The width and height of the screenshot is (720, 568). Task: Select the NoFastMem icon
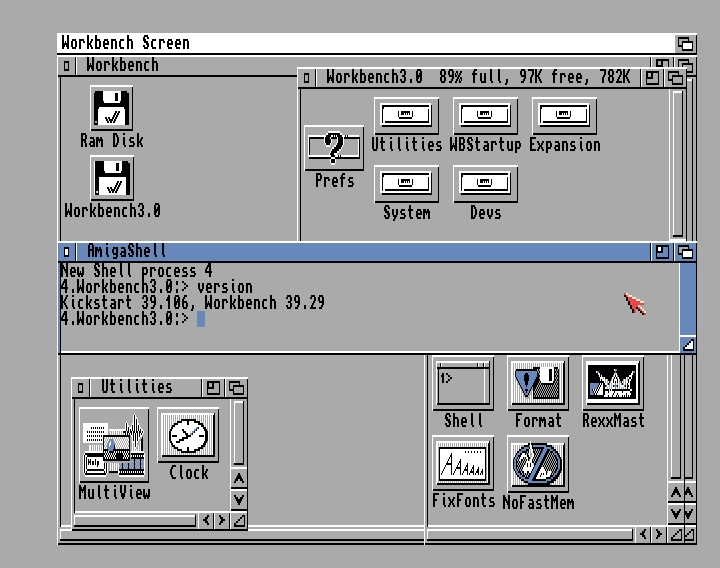(x=538, y=463)
